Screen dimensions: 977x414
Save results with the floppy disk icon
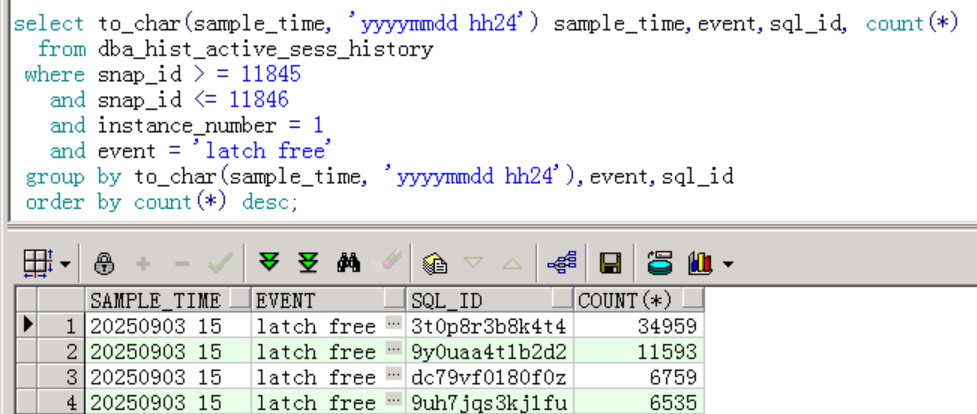click(610, 263)
